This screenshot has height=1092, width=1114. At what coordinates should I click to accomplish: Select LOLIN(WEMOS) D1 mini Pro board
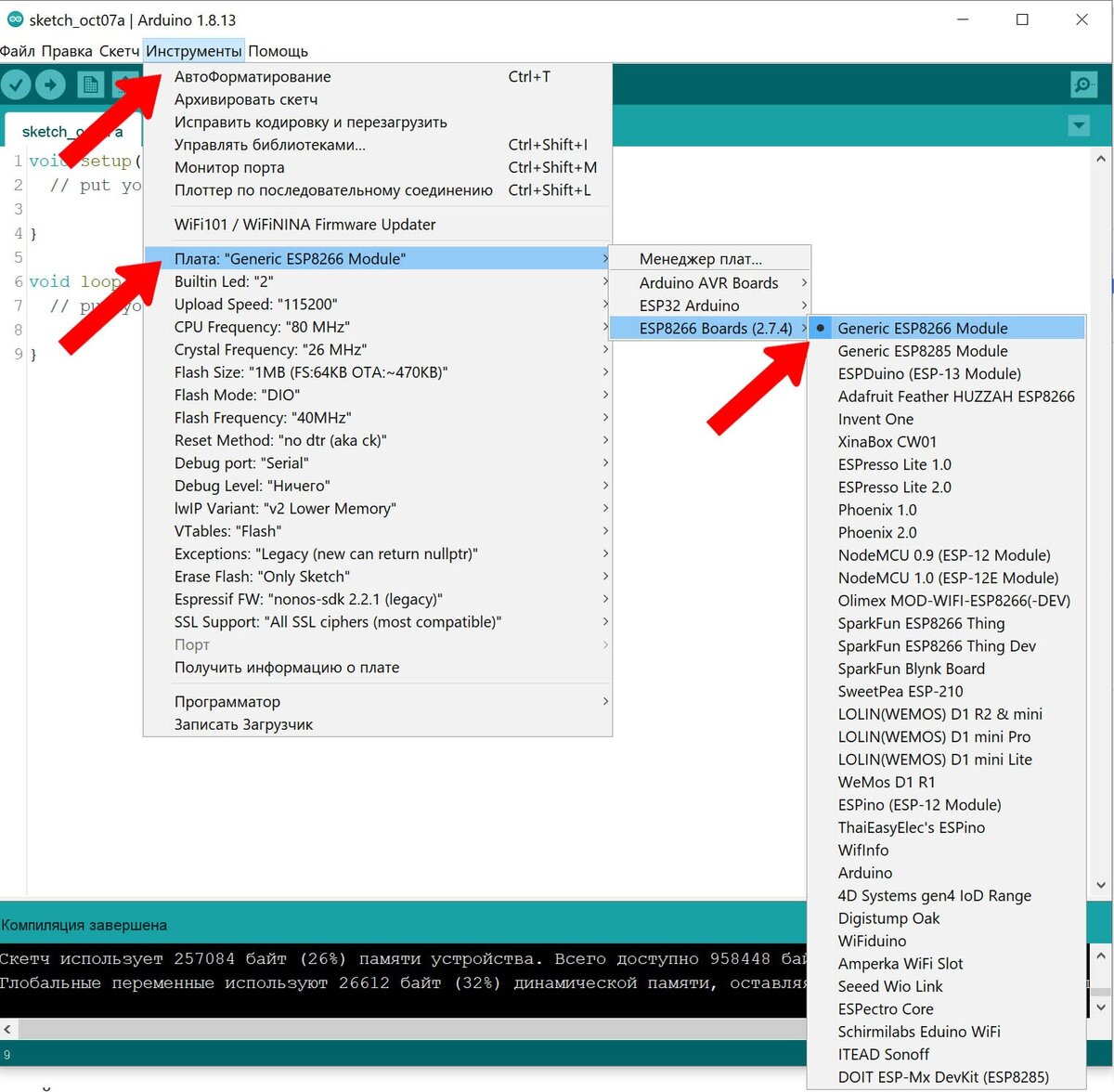click(946, 737)
